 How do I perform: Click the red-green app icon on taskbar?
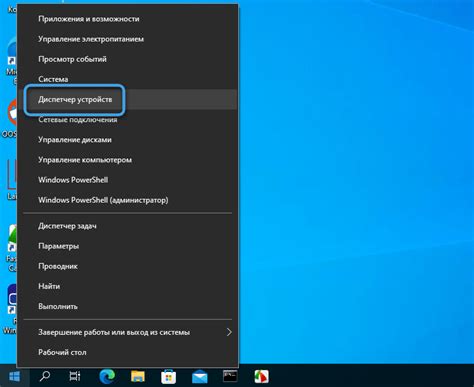261,377
